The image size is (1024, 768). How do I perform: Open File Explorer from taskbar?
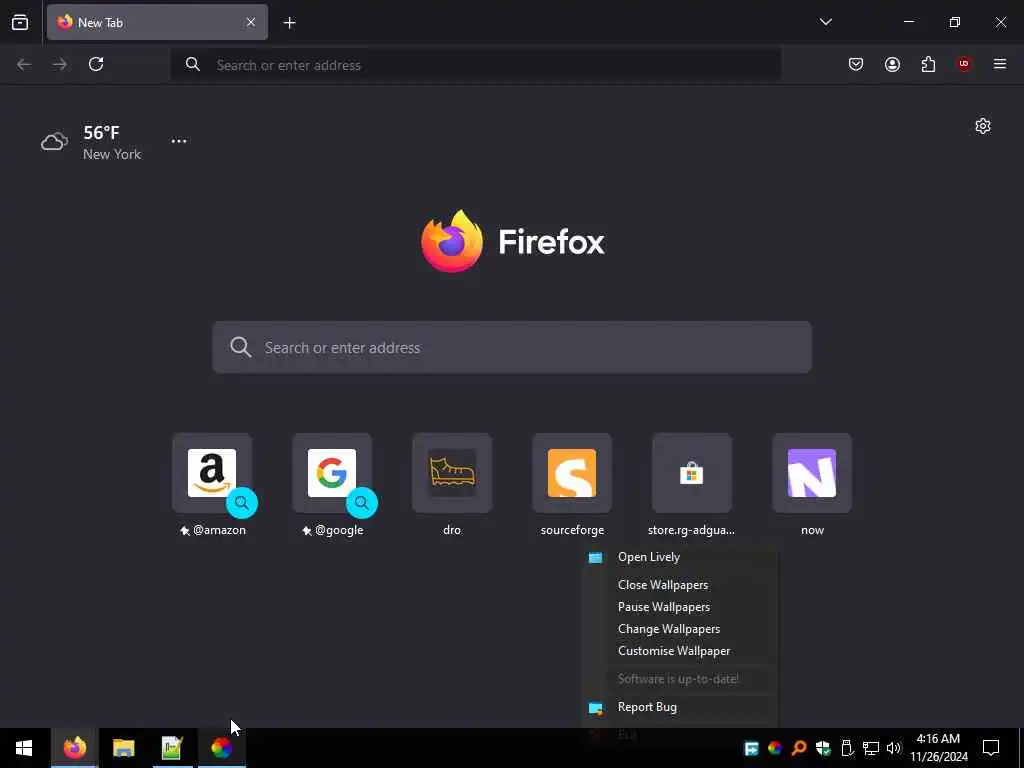tap(123, 748)
